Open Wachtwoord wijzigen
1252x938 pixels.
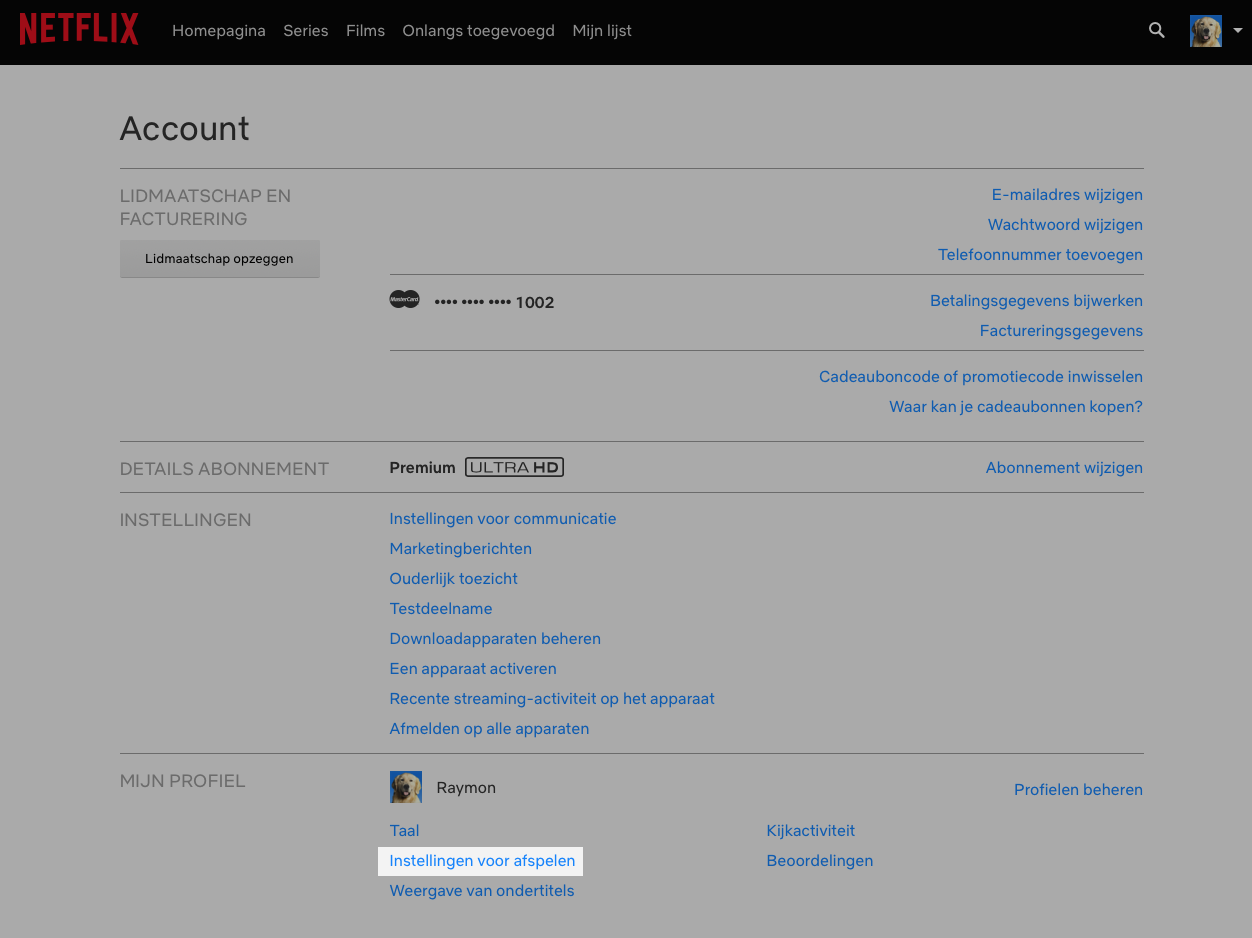[1065, 225]
